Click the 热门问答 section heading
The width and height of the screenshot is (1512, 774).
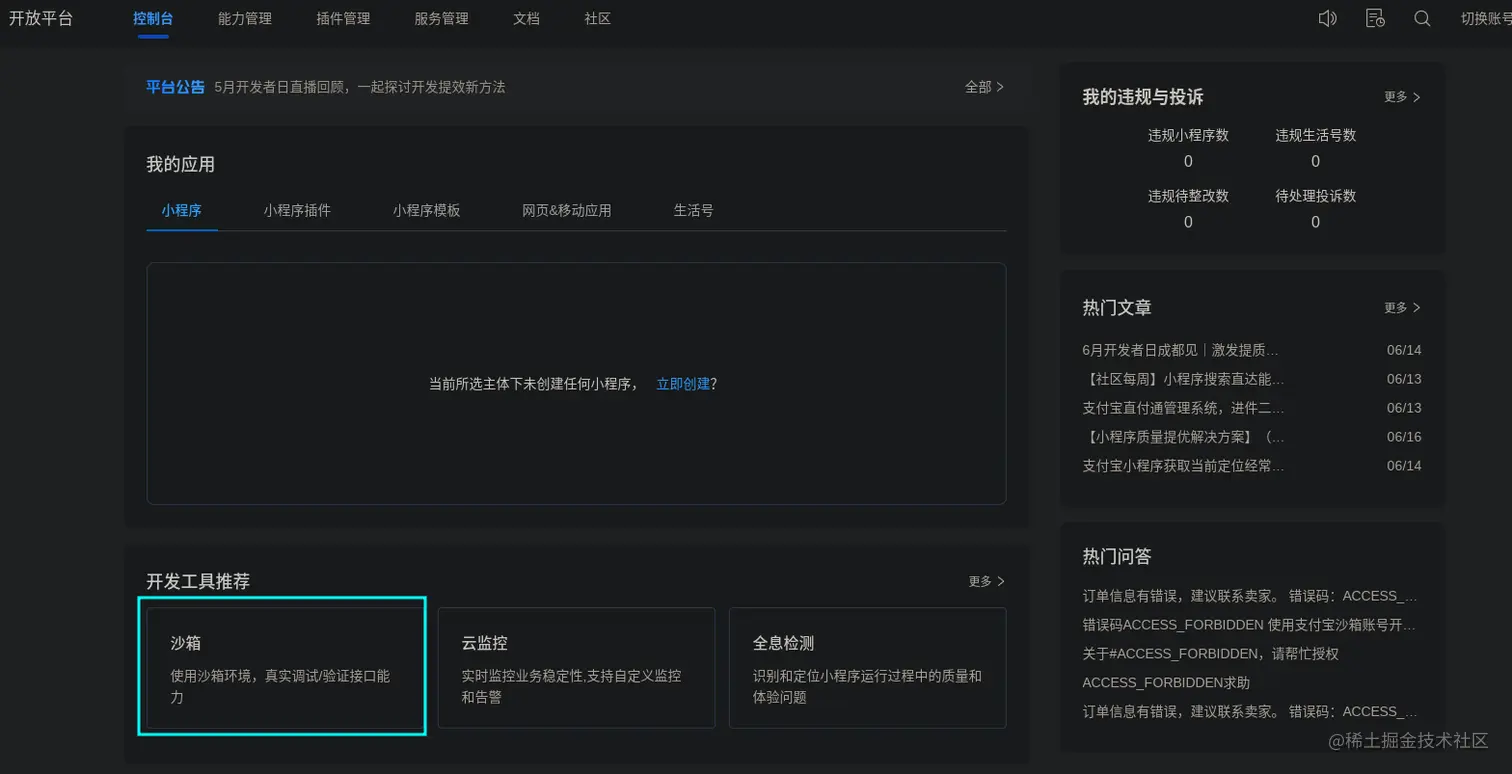[1117, 556]
